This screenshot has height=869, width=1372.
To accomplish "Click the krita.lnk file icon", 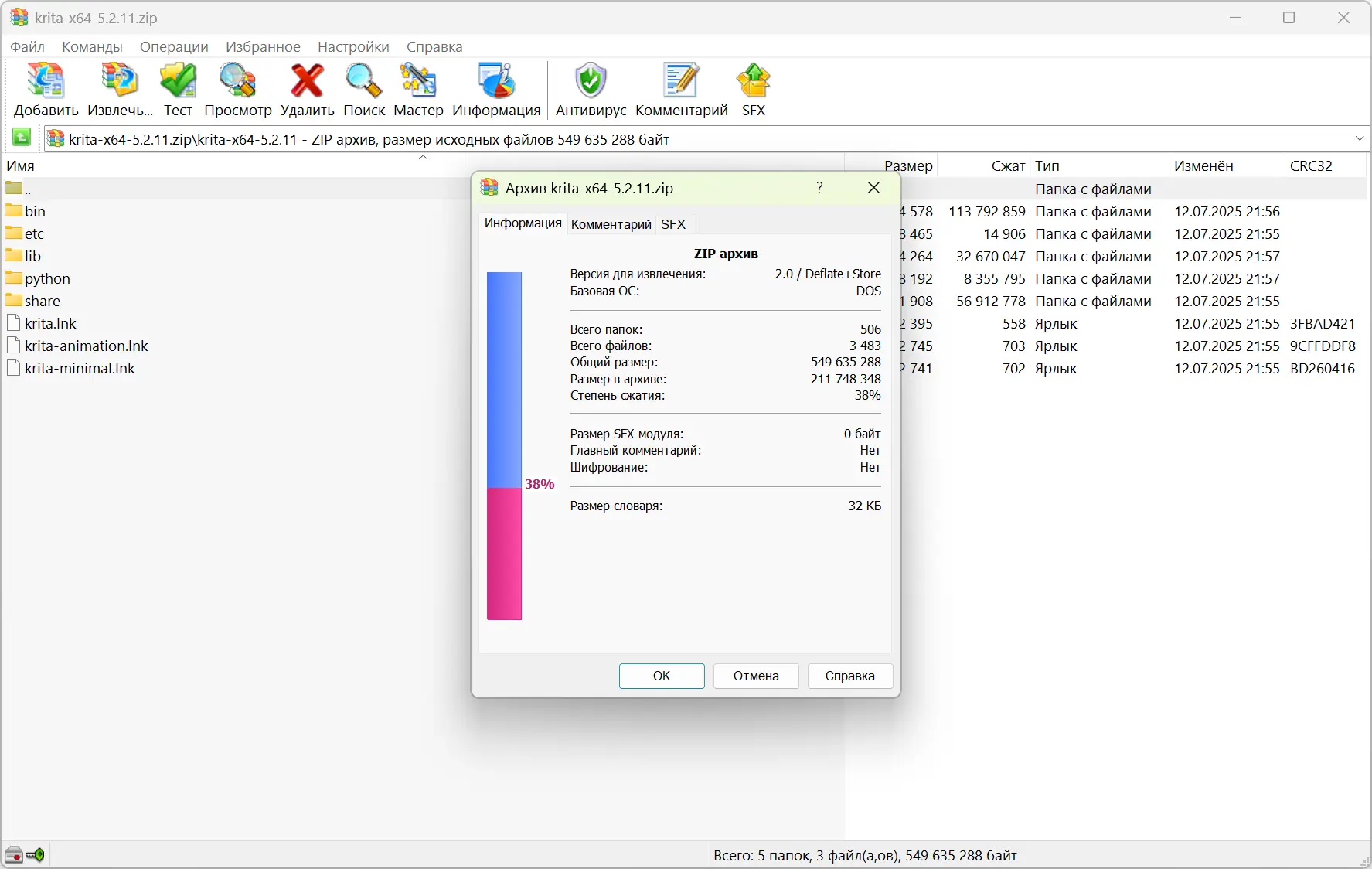I will coord(14,323).
